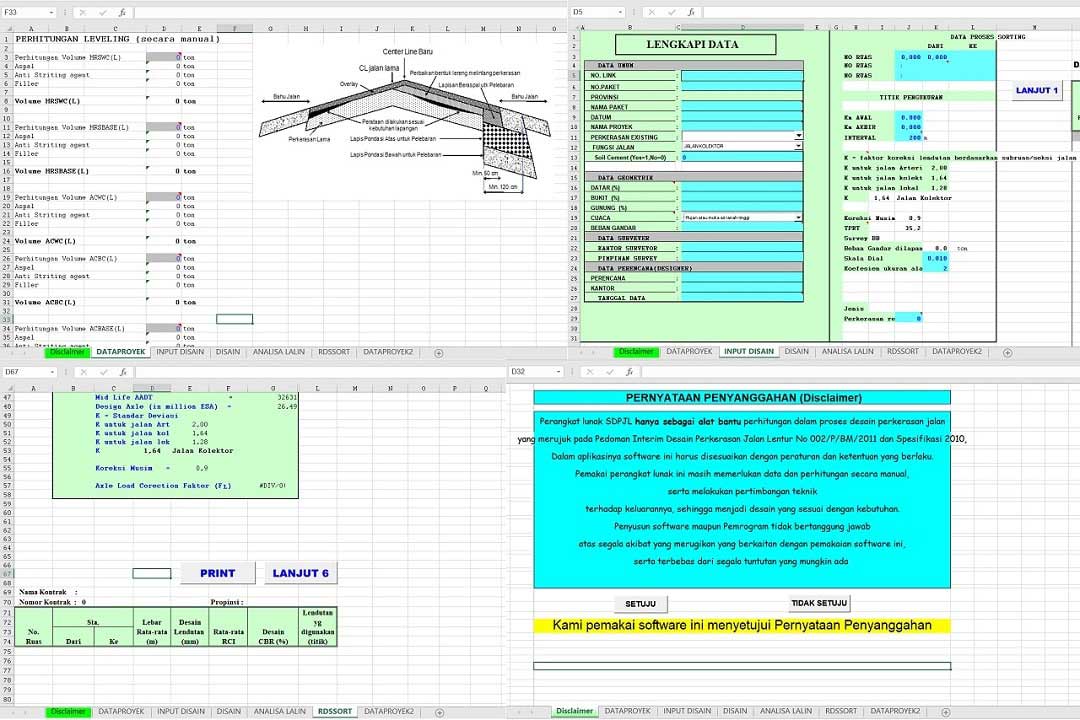Click the SETUJU button
This screenshot has height=720, width=1080.
[641, 604]
